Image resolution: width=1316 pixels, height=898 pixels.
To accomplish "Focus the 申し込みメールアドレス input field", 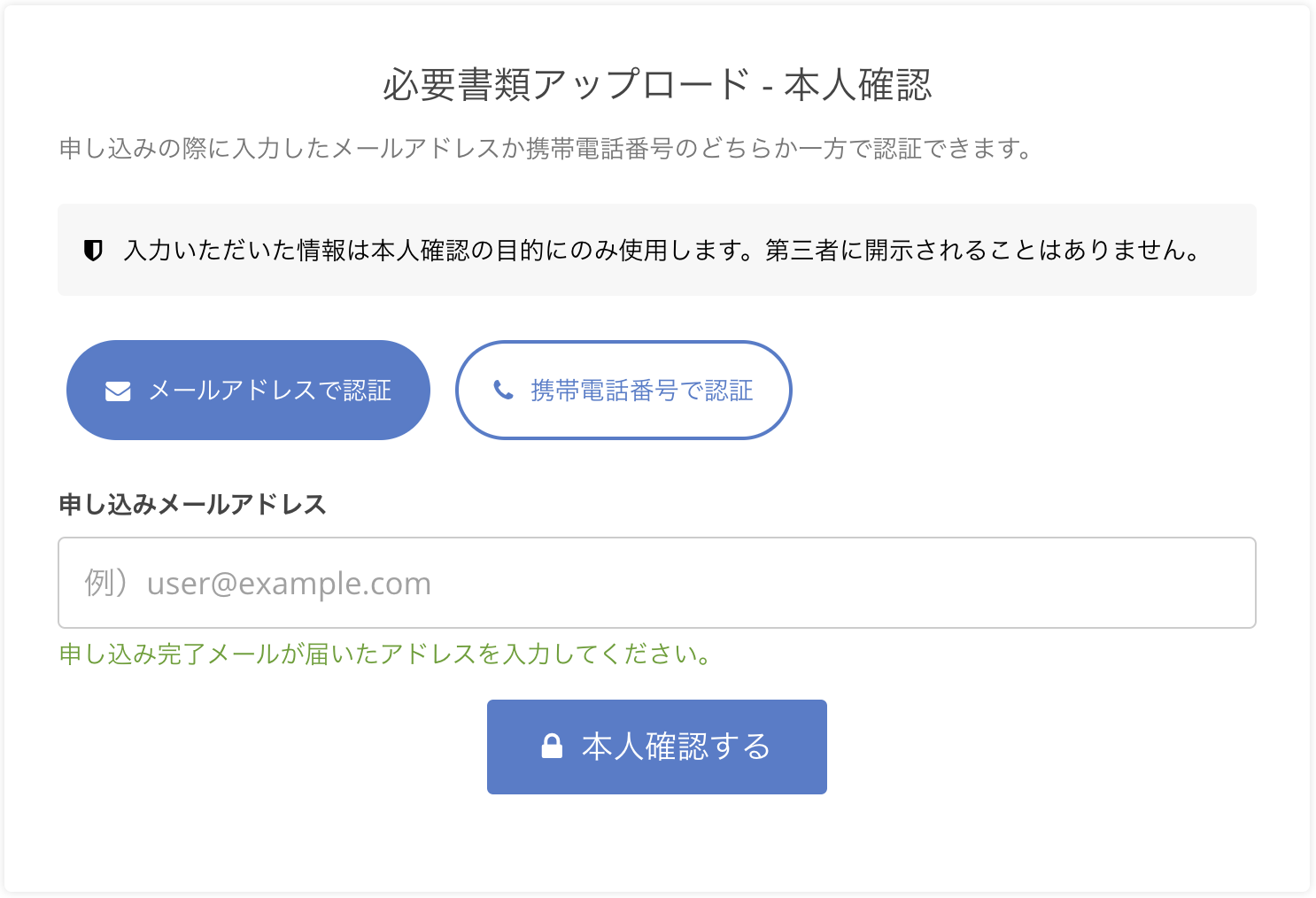I will pos(656,583).
